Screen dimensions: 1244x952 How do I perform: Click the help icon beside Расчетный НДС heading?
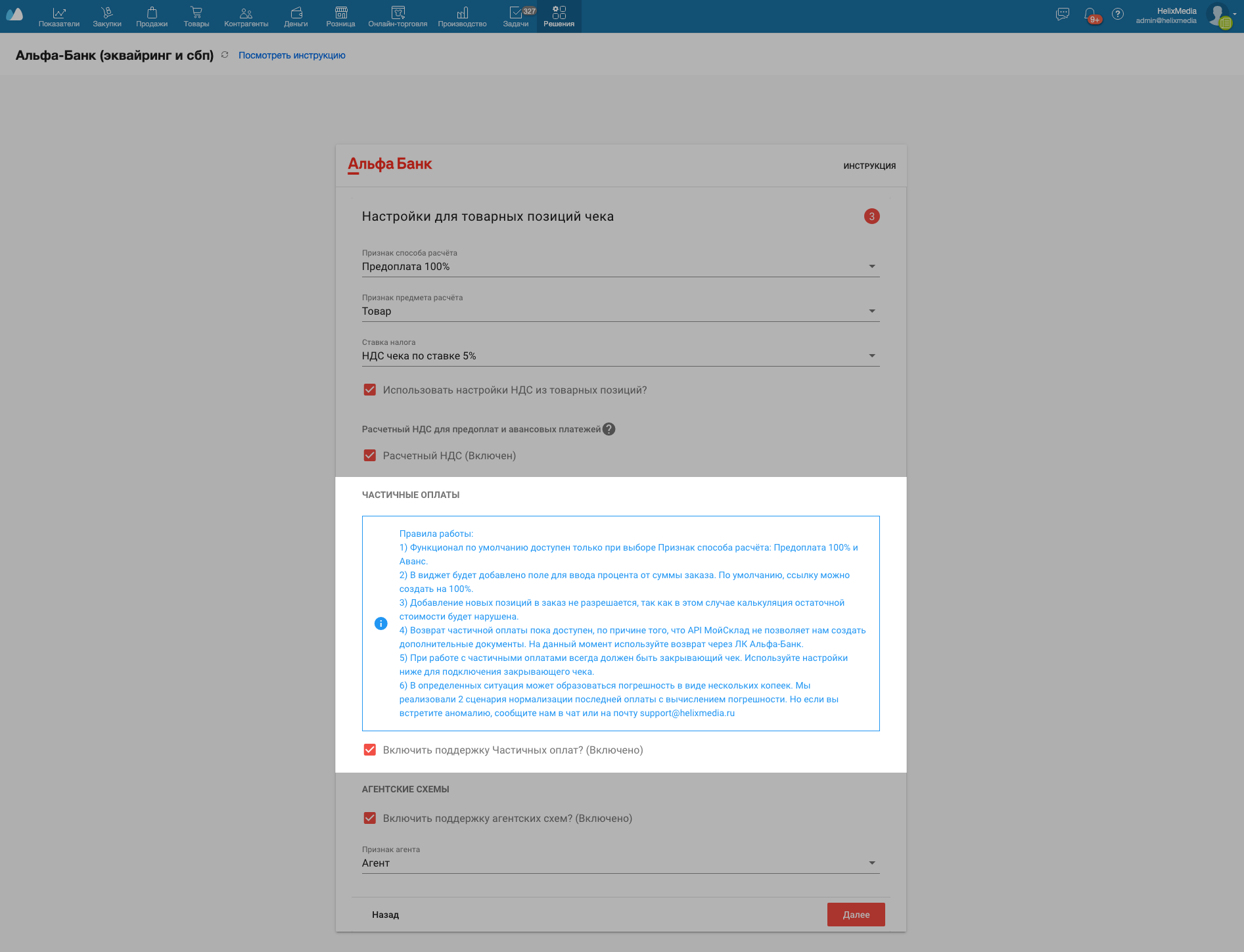click(x=609, y=429)
